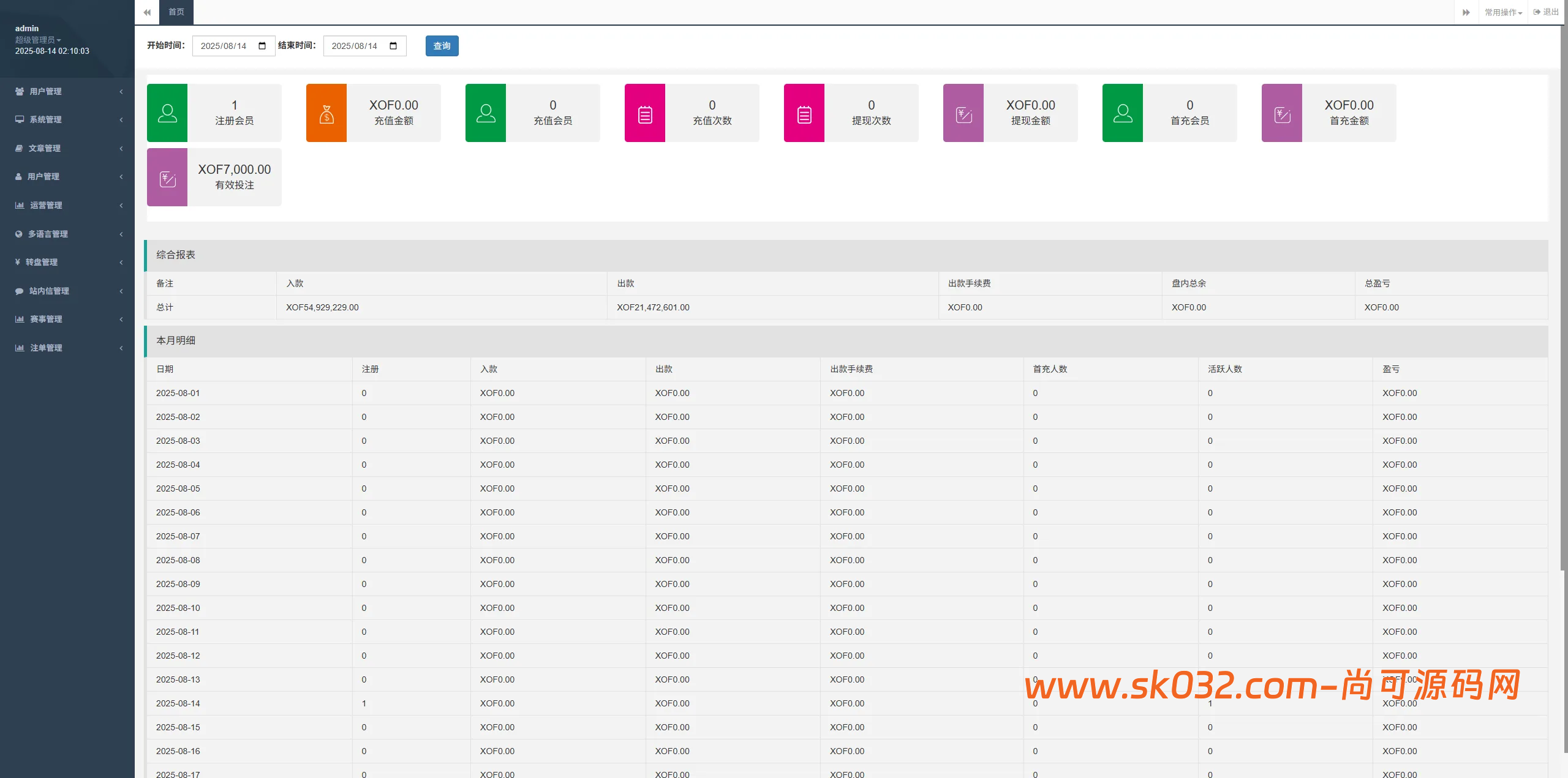Click the tab scroll-left double arrow
This screenshot has height=778, width=1568.
(x=147, y=12)
